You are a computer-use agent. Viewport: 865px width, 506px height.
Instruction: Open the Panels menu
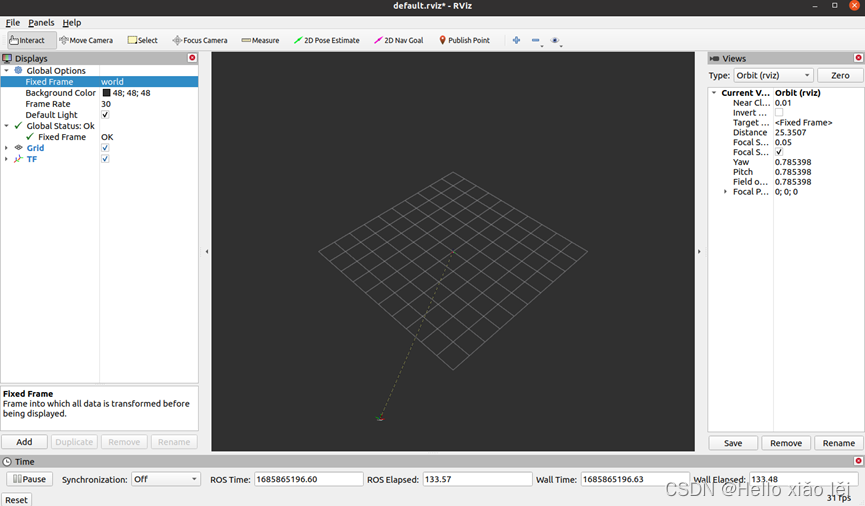(41, 23)
